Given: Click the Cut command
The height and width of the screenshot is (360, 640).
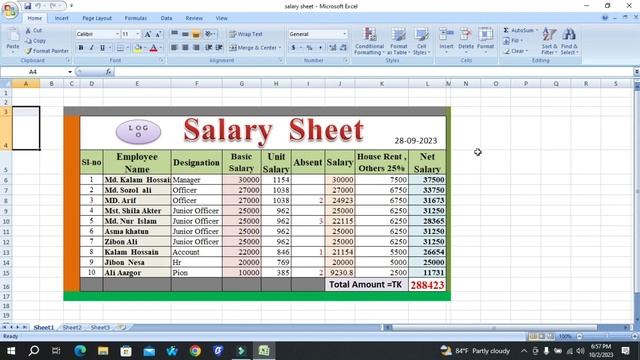Looking at the screenshot, I should 33,30.
